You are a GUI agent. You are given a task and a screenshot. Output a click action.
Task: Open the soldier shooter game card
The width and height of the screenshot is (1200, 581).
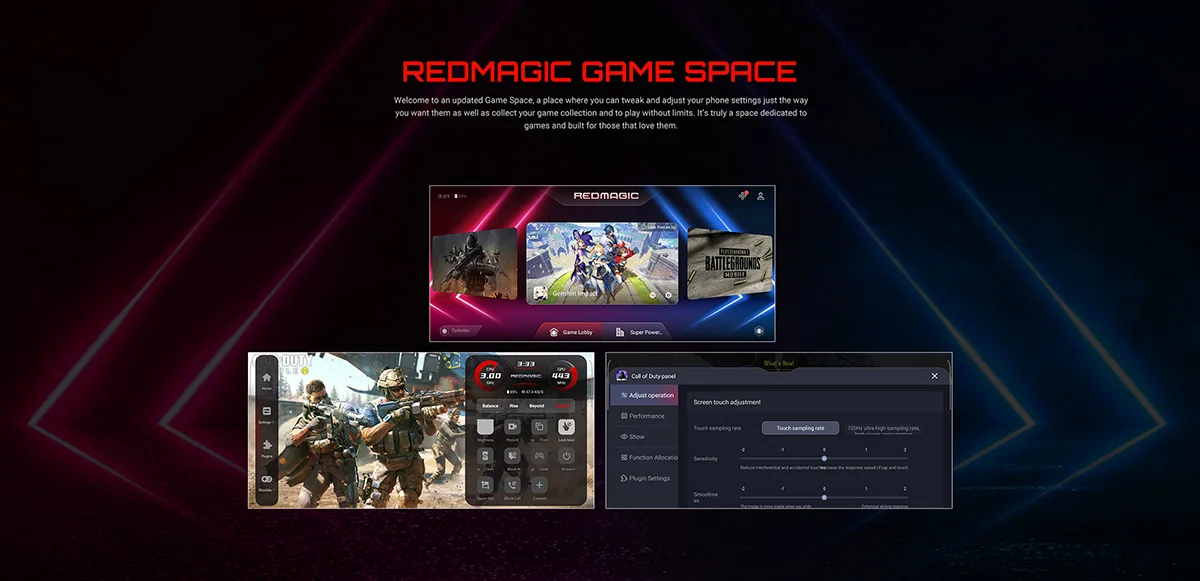coord(475,265)
